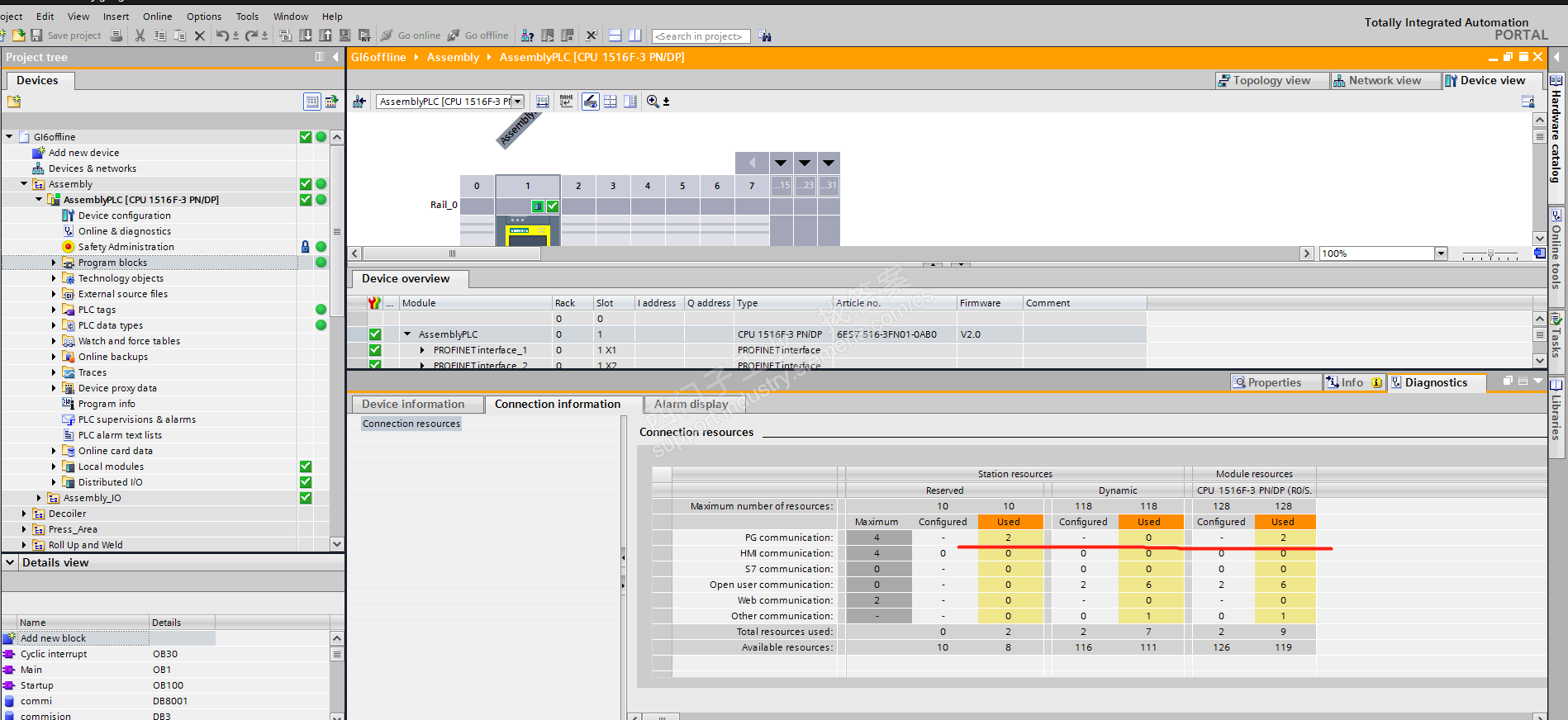Select the Startup OB100 row in Details view
The image size is (1568, 720).
point(165,685)
